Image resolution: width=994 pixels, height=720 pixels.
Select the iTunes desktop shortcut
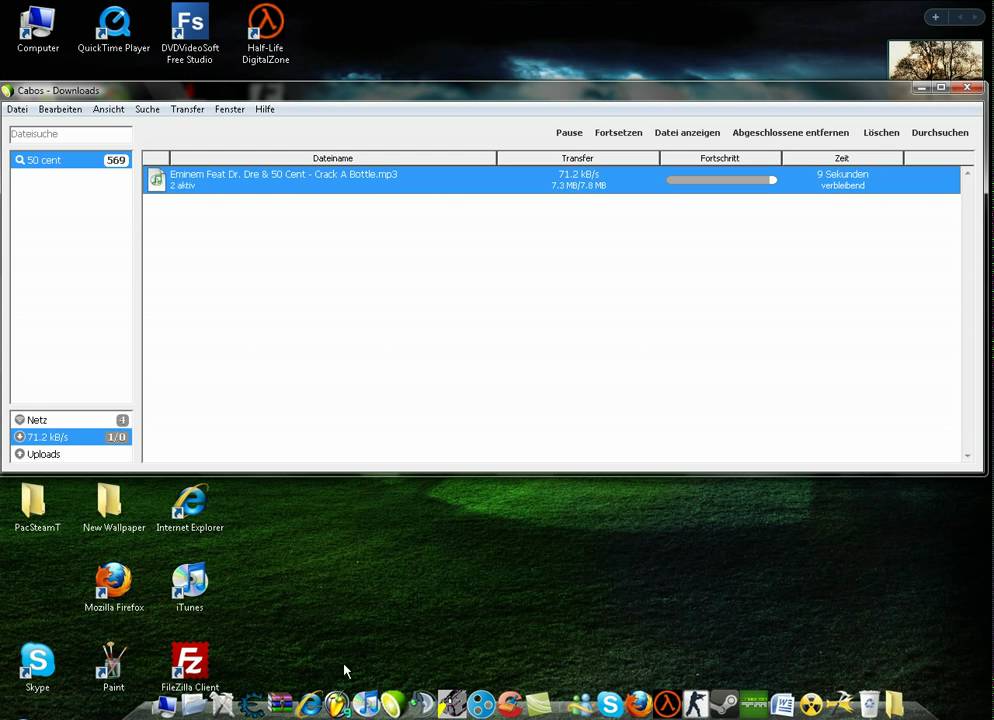(x=190, y=587)
